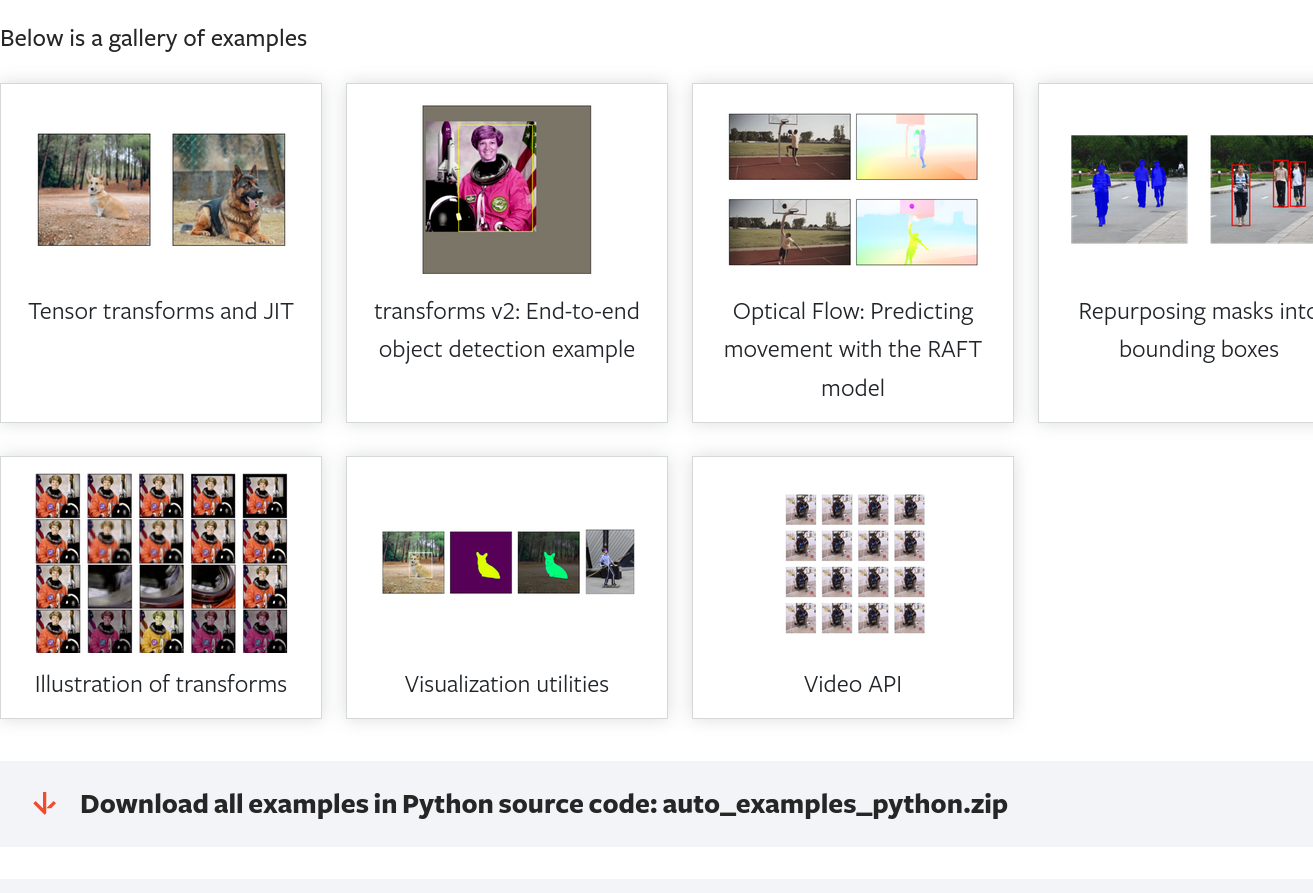Click the astronaut transforms grid thumbnail
The image size is (1313, 893).
point(161,563)
